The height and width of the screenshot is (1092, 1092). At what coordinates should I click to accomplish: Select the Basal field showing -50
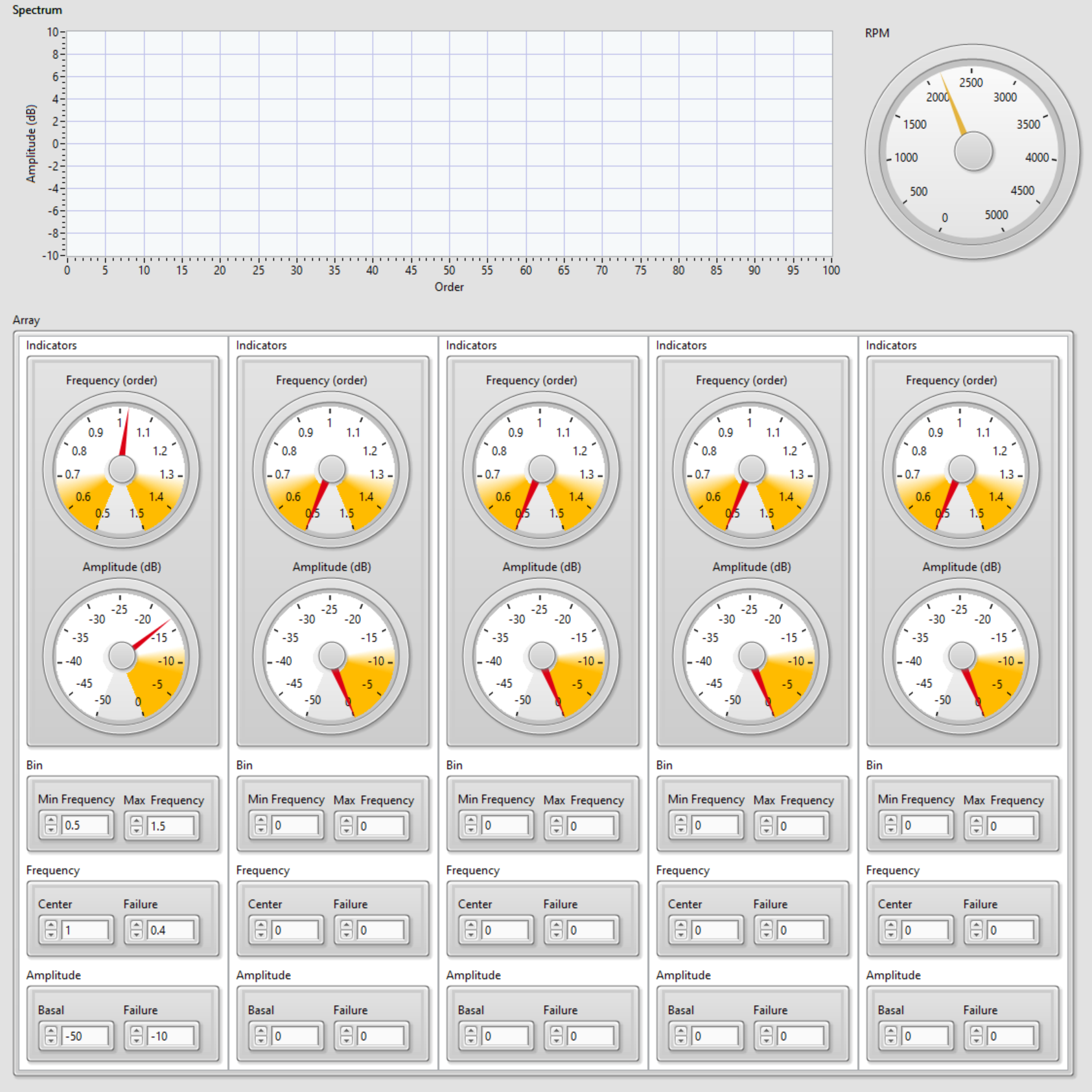85,1036
